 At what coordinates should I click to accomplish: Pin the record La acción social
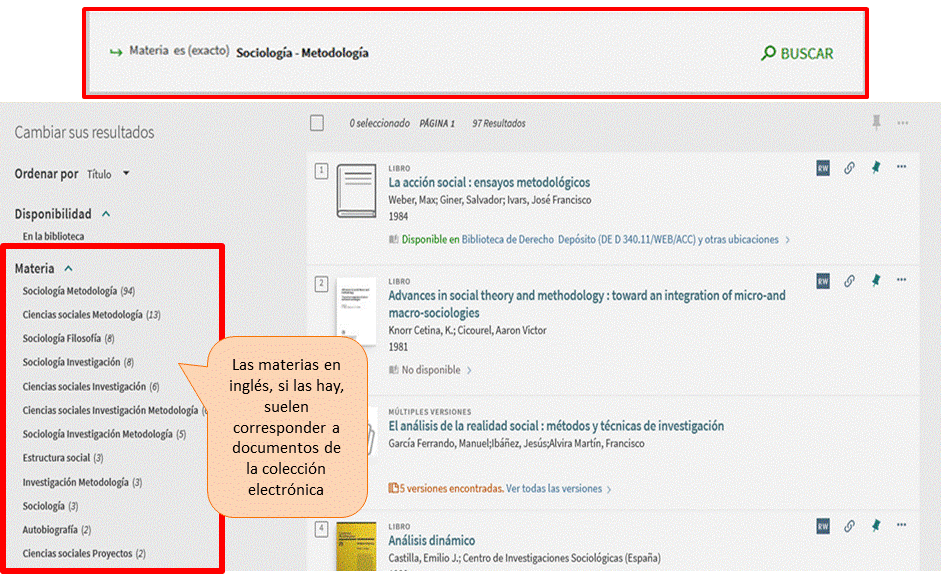click(x=876, y=168)
